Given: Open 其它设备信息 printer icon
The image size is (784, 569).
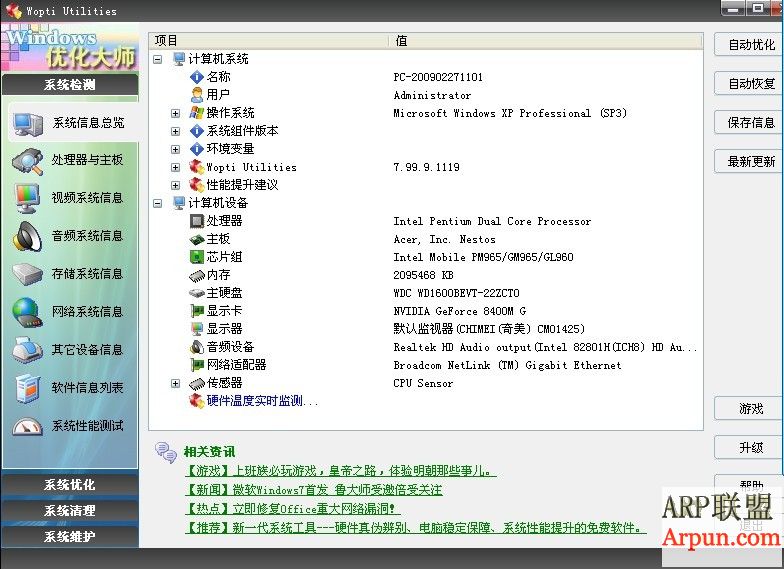Looking at the screenshot, I should [x=28, y=350].
